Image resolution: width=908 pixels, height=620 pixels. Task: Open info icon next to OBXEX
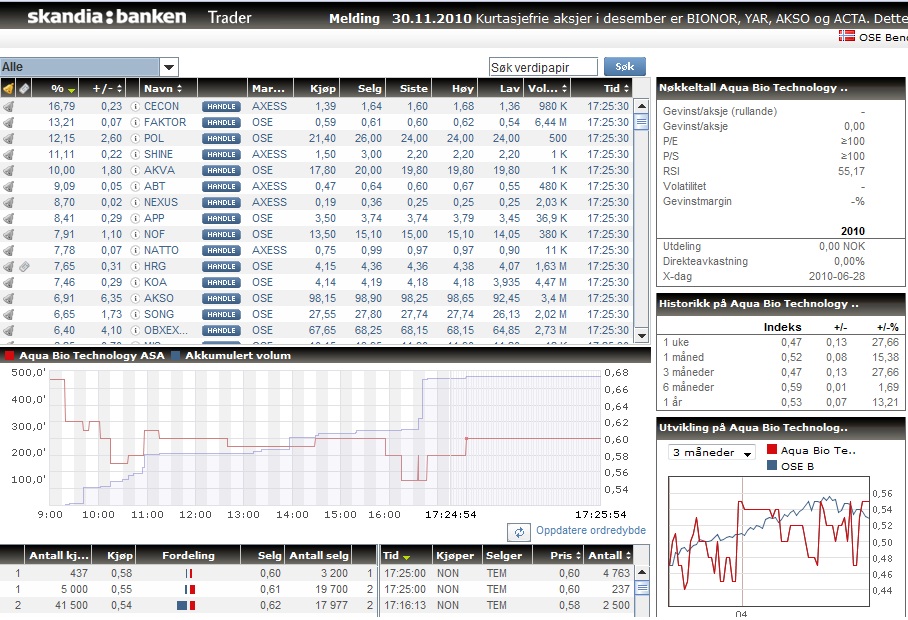tap(135, 331)
